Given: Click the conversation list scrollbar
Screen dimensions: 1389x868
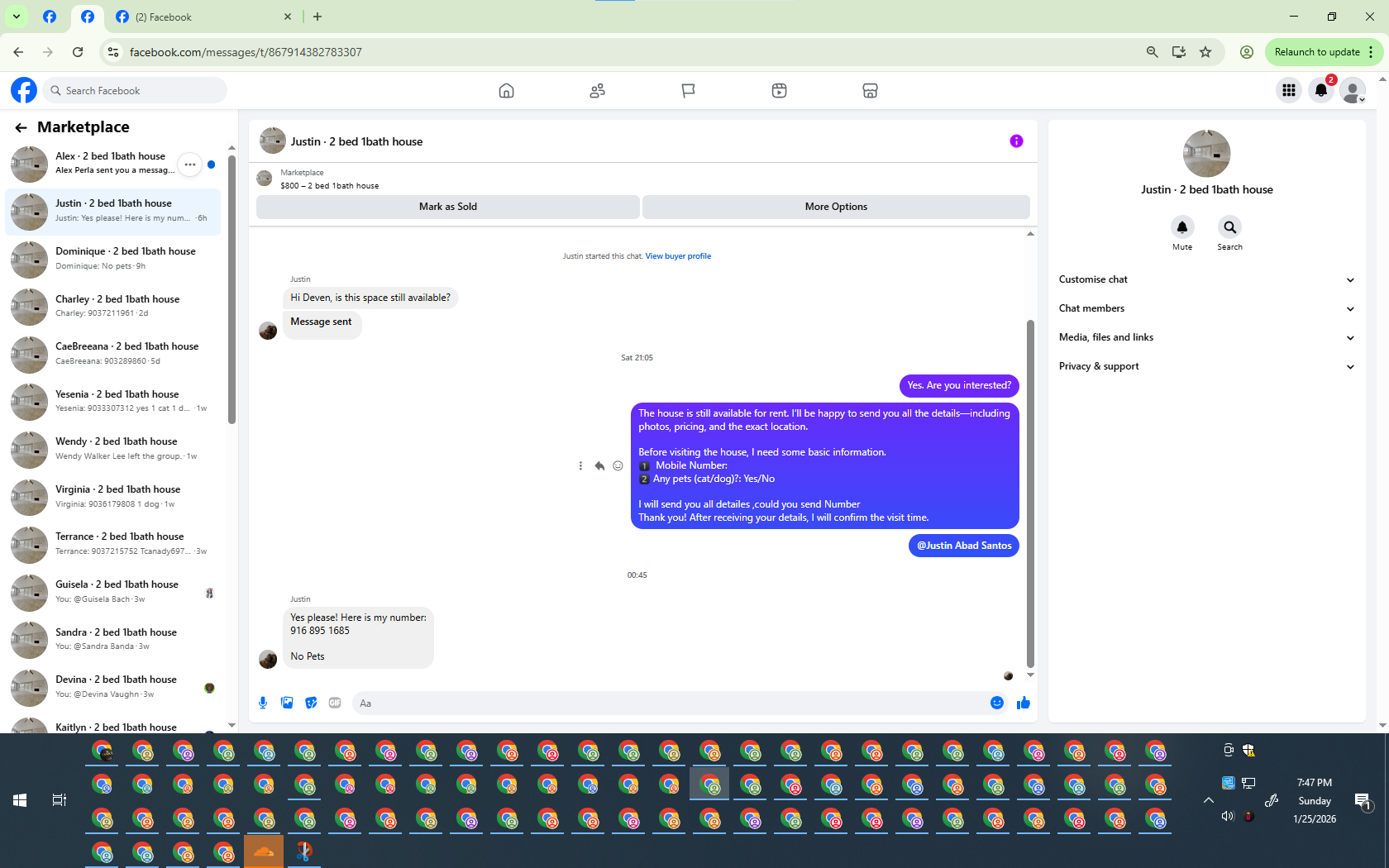Looking at the screenshot, I should 231,289.
